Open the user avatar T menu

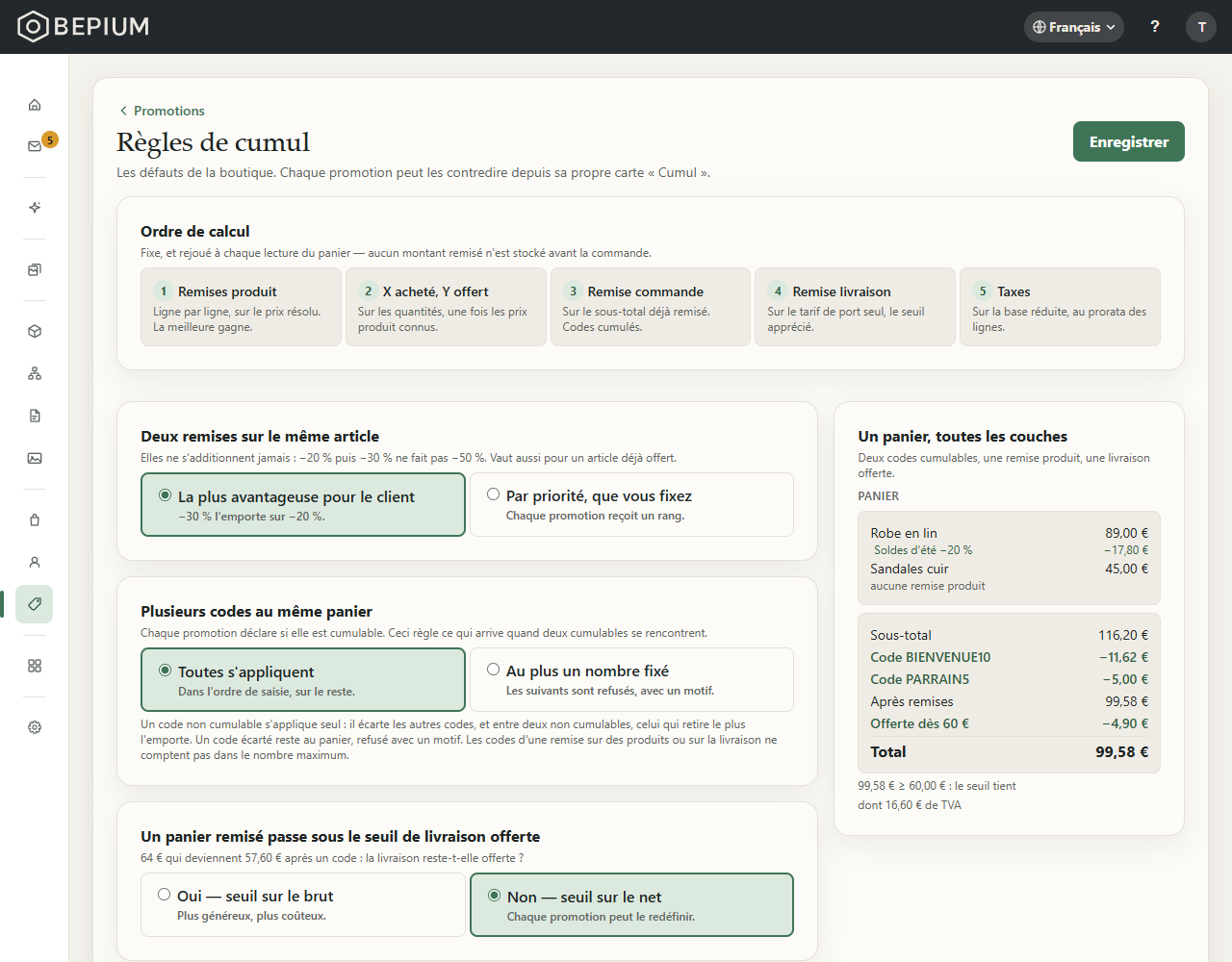(x=1201, y=27)
